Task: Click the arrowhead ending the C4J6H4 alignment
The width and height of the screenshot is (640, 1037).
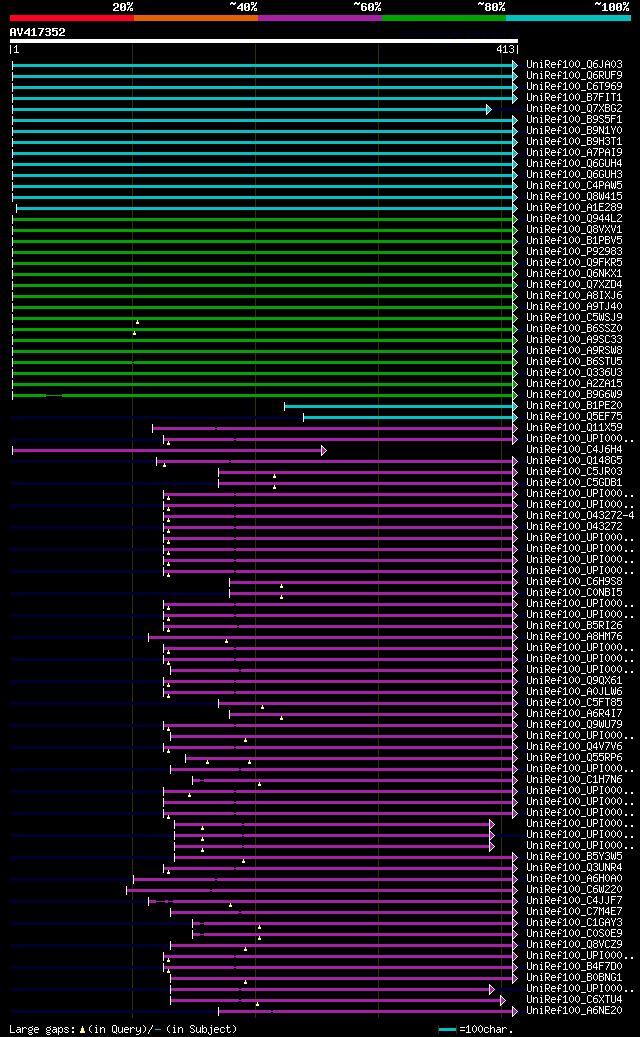Action: click(x=324, y=450)
